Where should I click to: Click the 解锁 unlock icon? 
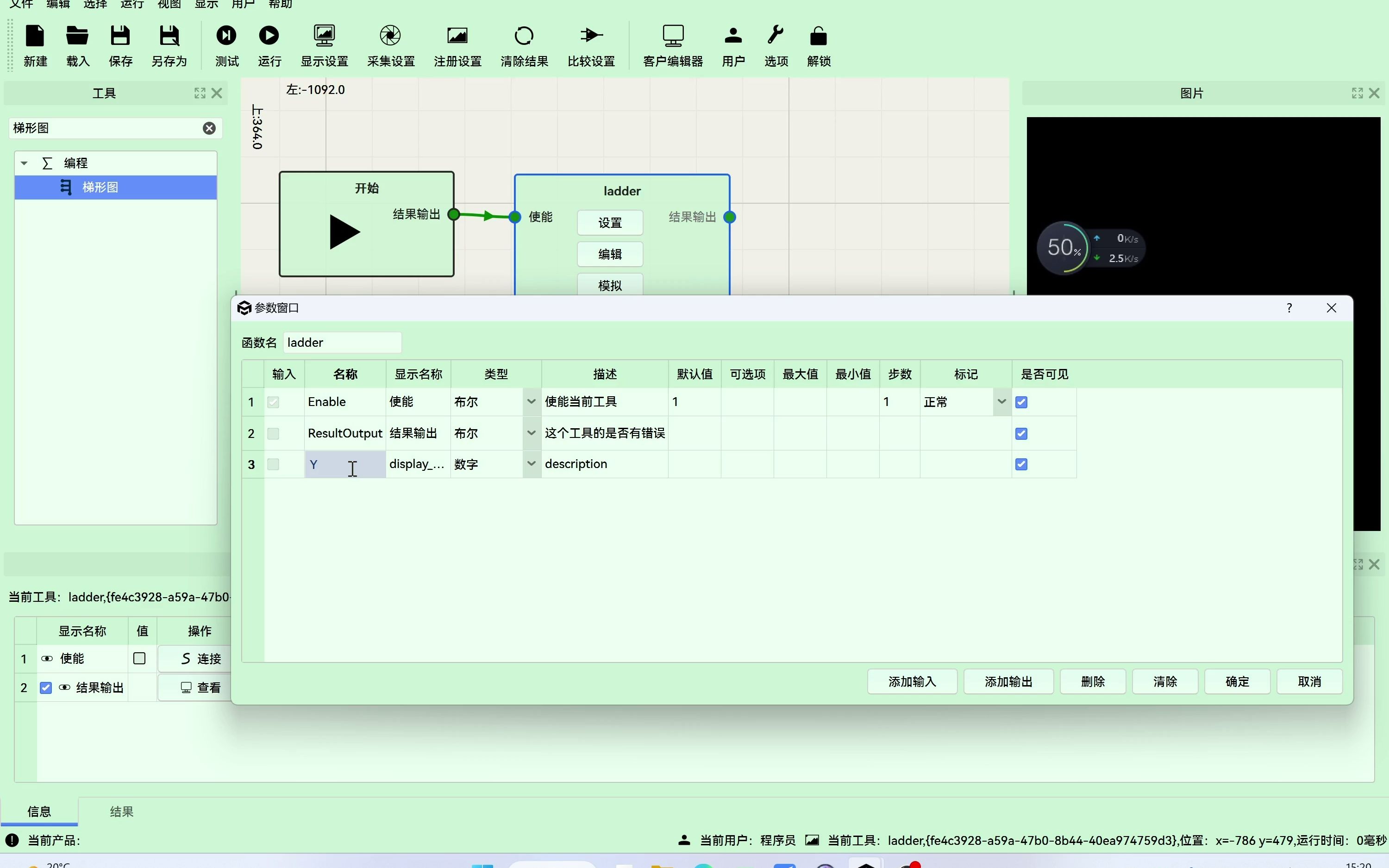point(817,45)
